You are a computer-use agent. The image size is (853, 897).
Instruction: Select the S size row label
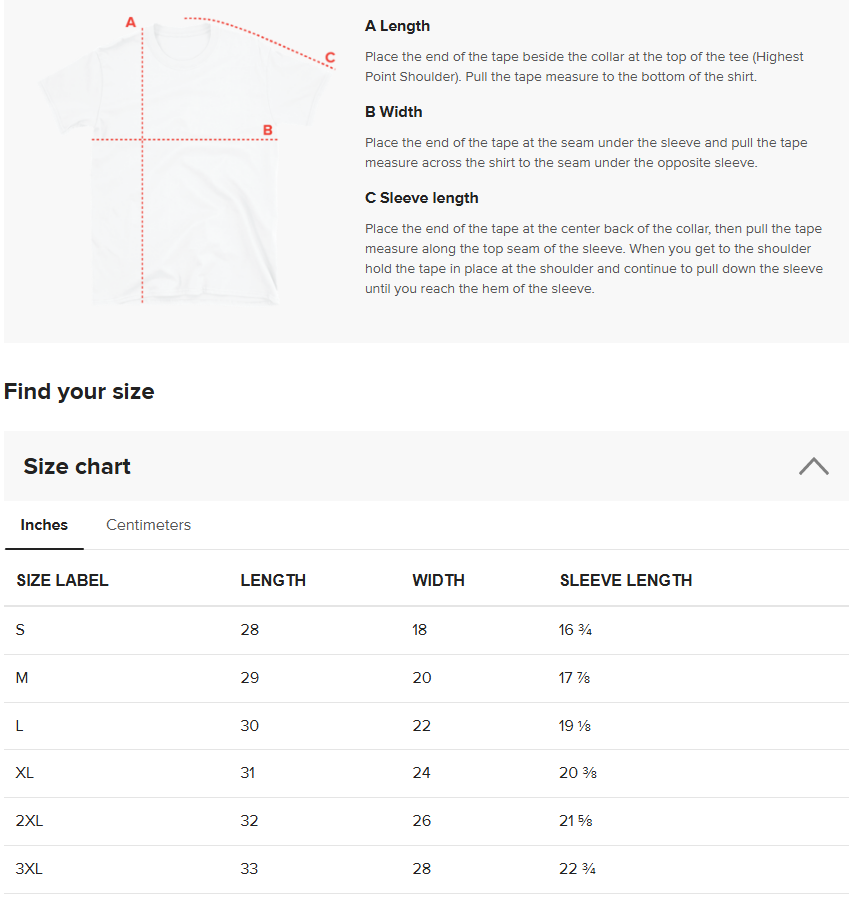tap(20, 630)
